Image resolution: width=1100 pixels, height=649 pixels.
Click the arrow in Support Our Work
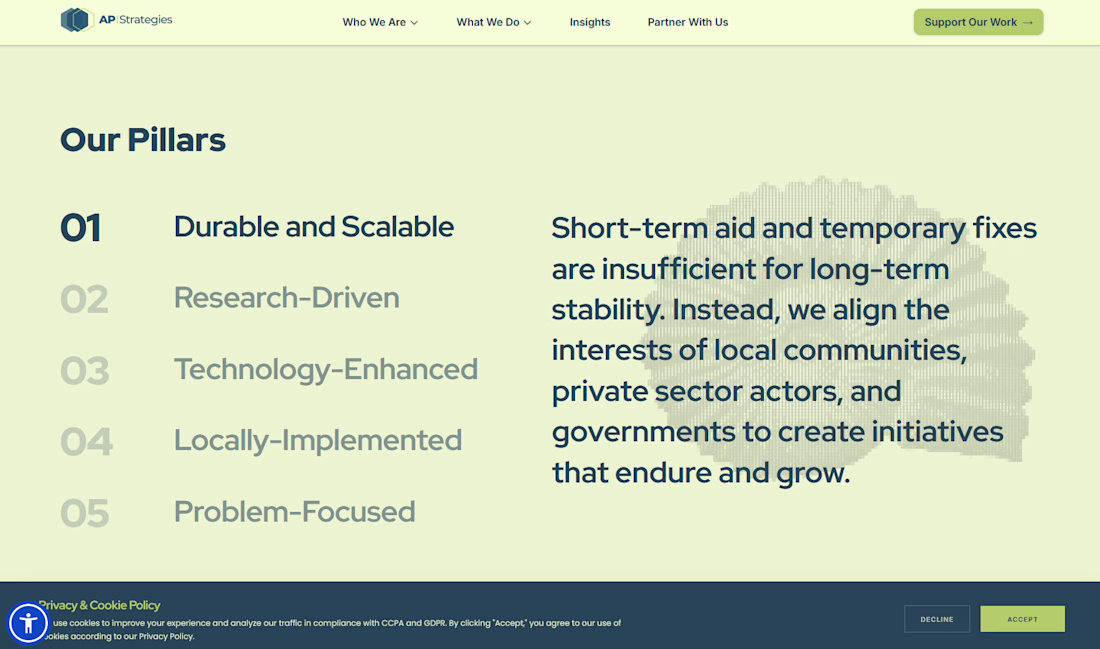1028,22
